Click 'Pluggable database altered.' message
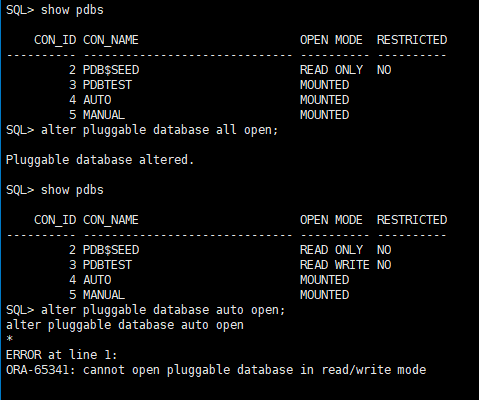The height and width of the screenshot is (400, 479). pyautogui.click(x=100, y=160)
